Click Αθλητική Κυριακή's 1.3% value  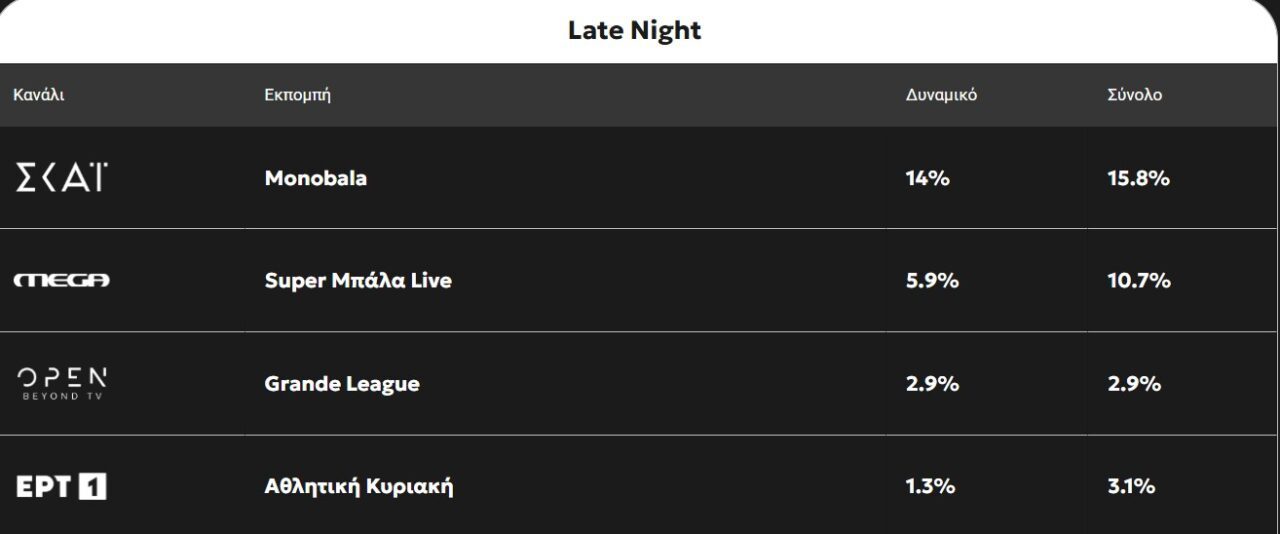(930, 487)
